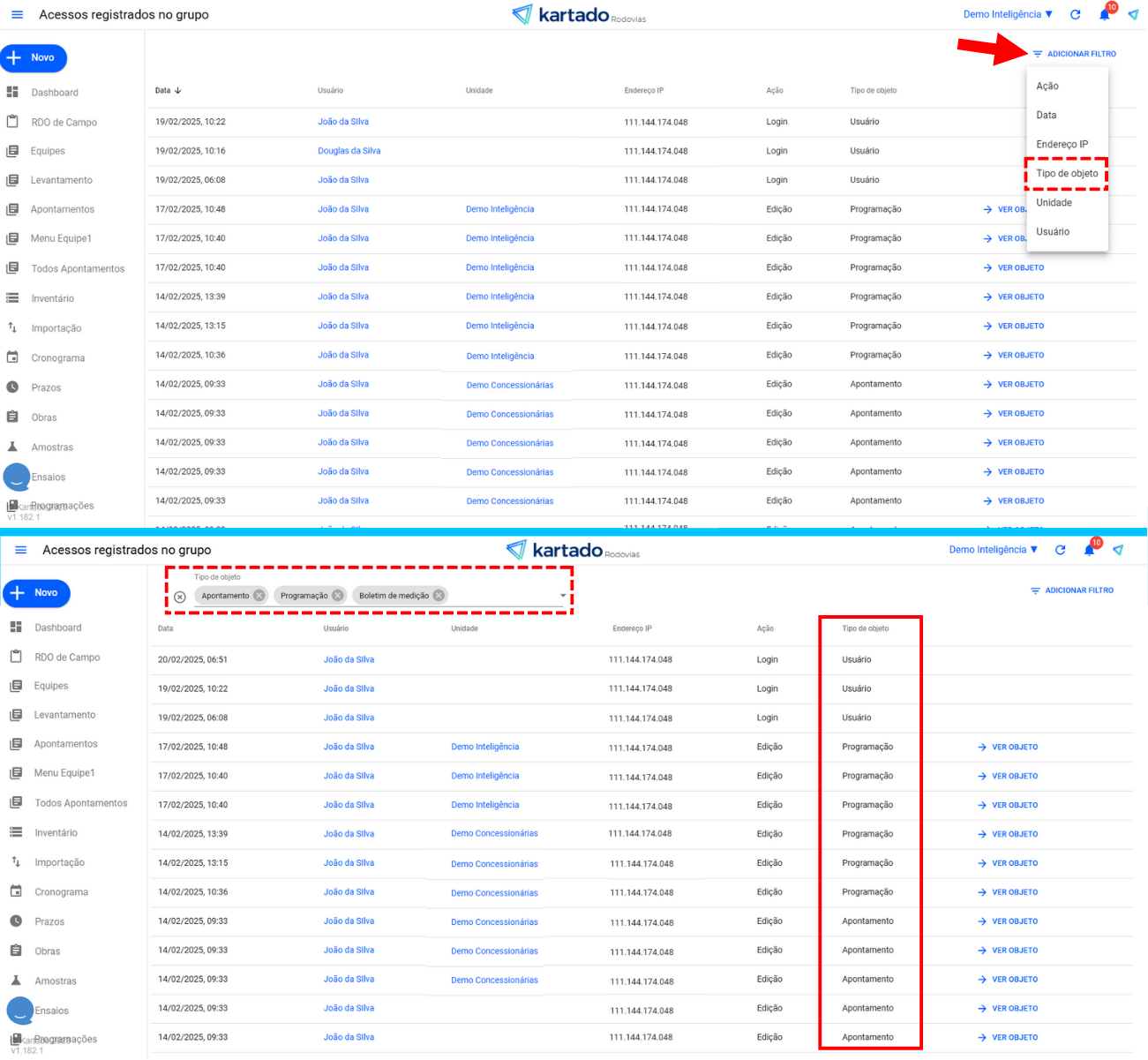The height and width of the screenshot is (1060, 1148).
Task: Pick Unidade in the filter menu
Action: point(1054,203)
